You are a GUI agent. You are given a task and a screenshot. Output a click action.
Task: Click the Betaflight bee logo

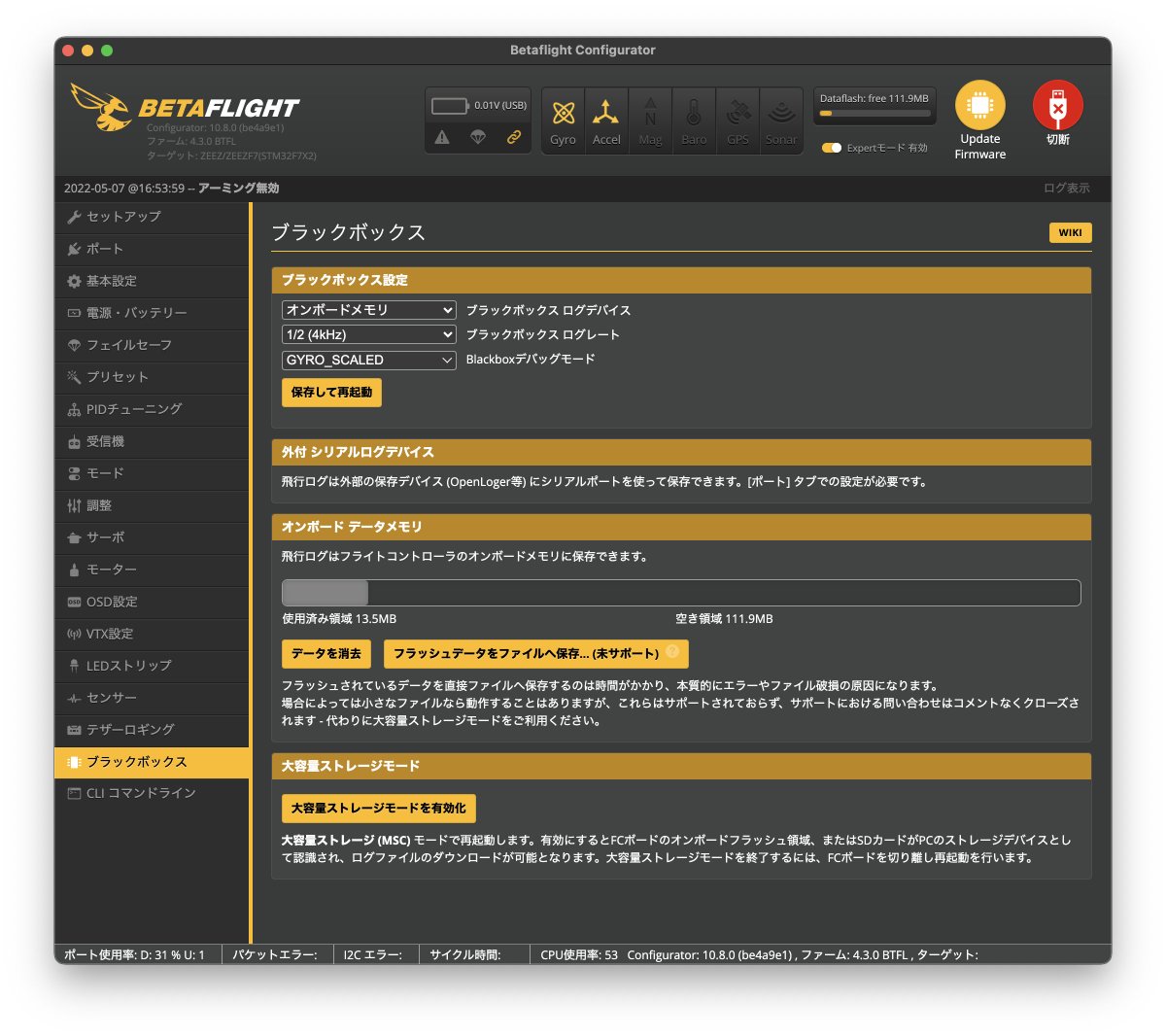pyautogui.click(x=101, y=106)
